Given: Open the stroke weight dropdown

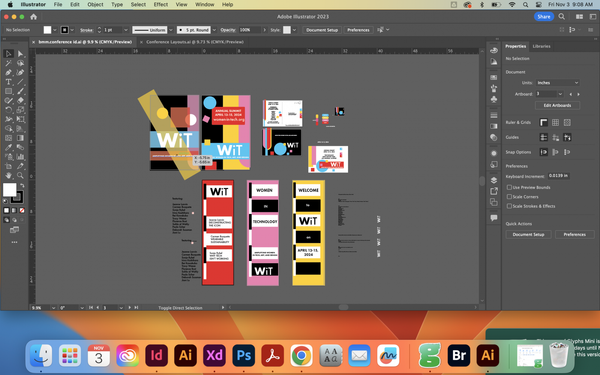Looking at the screenshot, I should pos(126,30).
